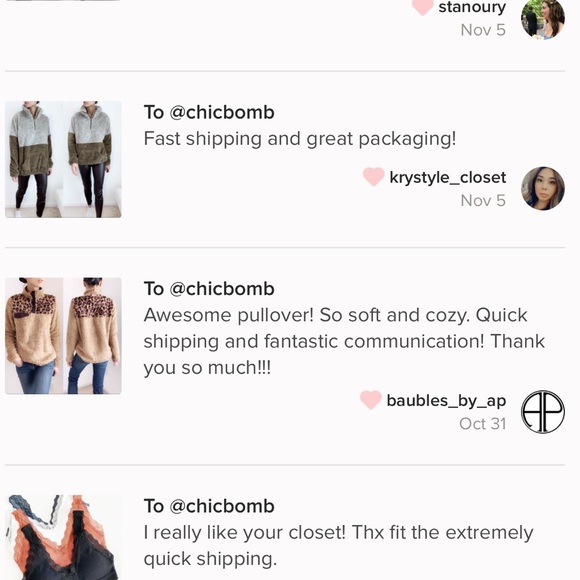Select @chicbomb in the fast shipping comment

coord(222,112)
